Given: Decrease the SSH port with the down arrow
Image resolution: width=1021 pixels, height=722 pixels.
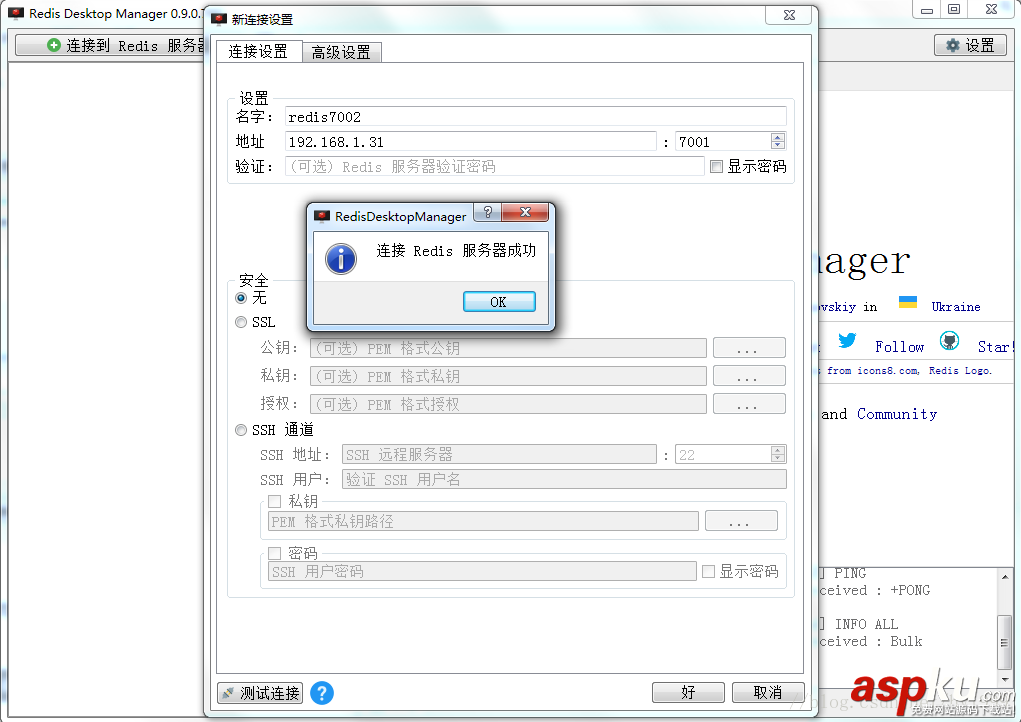Looking at the screenshot, I should pyautogui.click(x=777, y=459).
